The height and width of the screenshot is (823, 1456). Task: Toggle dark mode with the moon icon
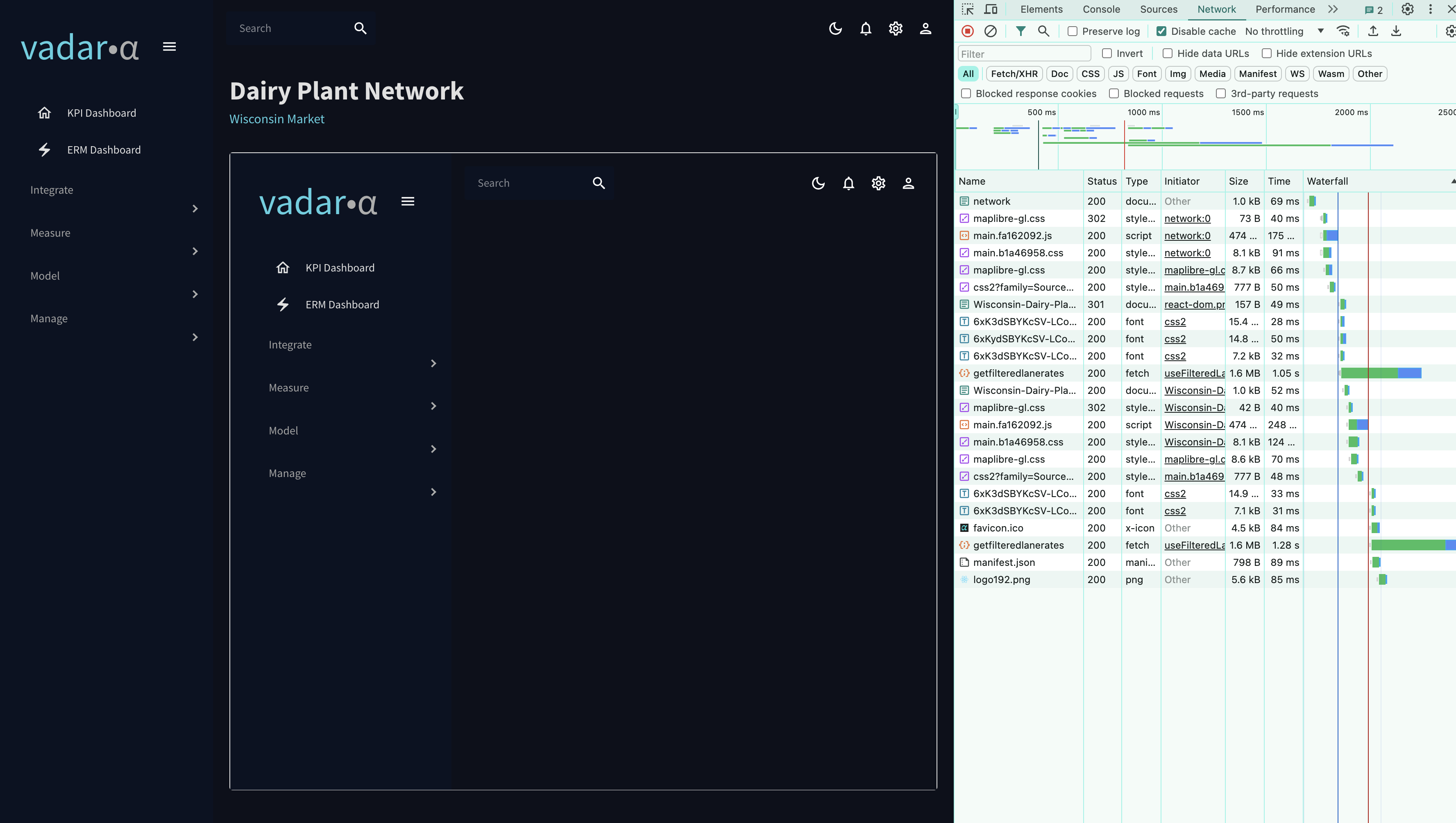(x=835, y=28)
